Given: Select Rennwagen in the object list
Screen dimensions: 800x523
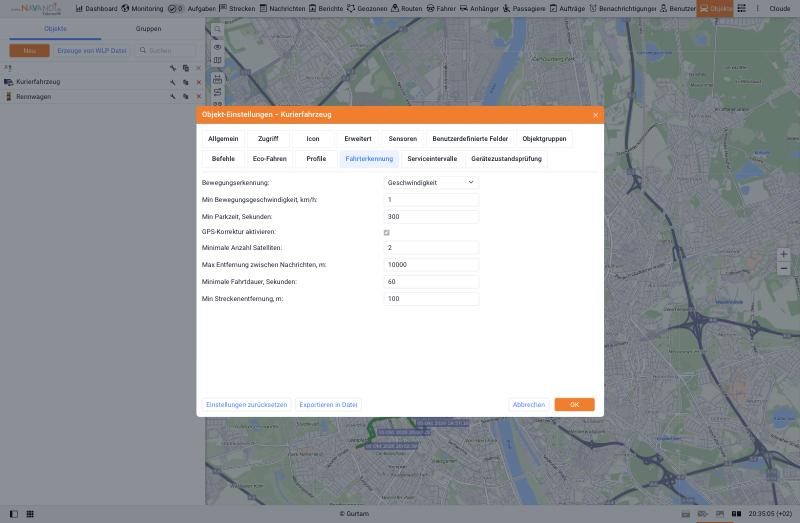Looking at the screenshot, I should point(34,96).
